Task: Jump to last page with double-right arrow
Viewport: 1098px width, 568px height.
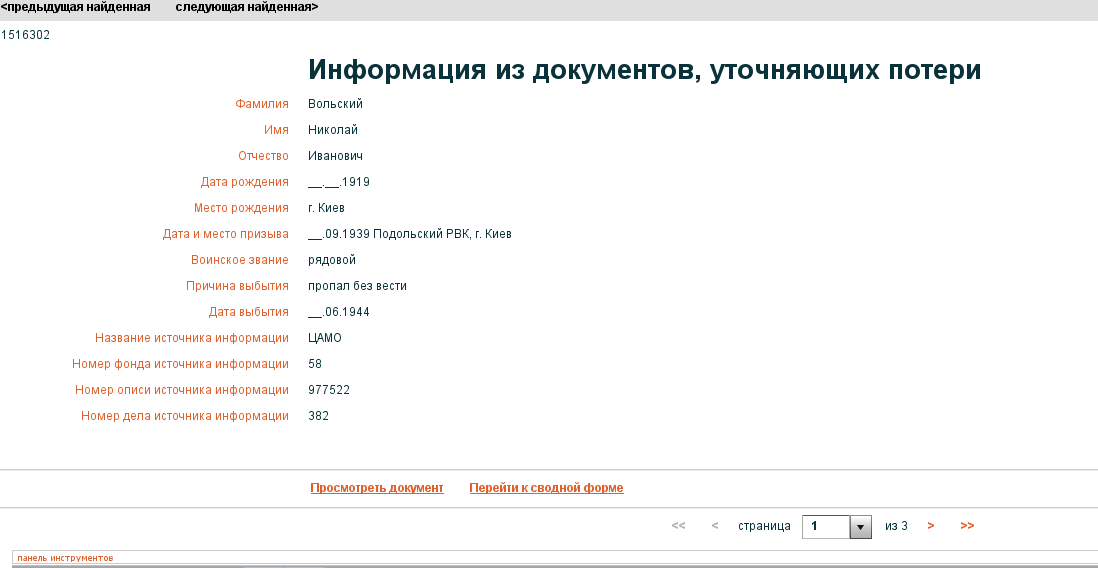Action: coord(967,526)
